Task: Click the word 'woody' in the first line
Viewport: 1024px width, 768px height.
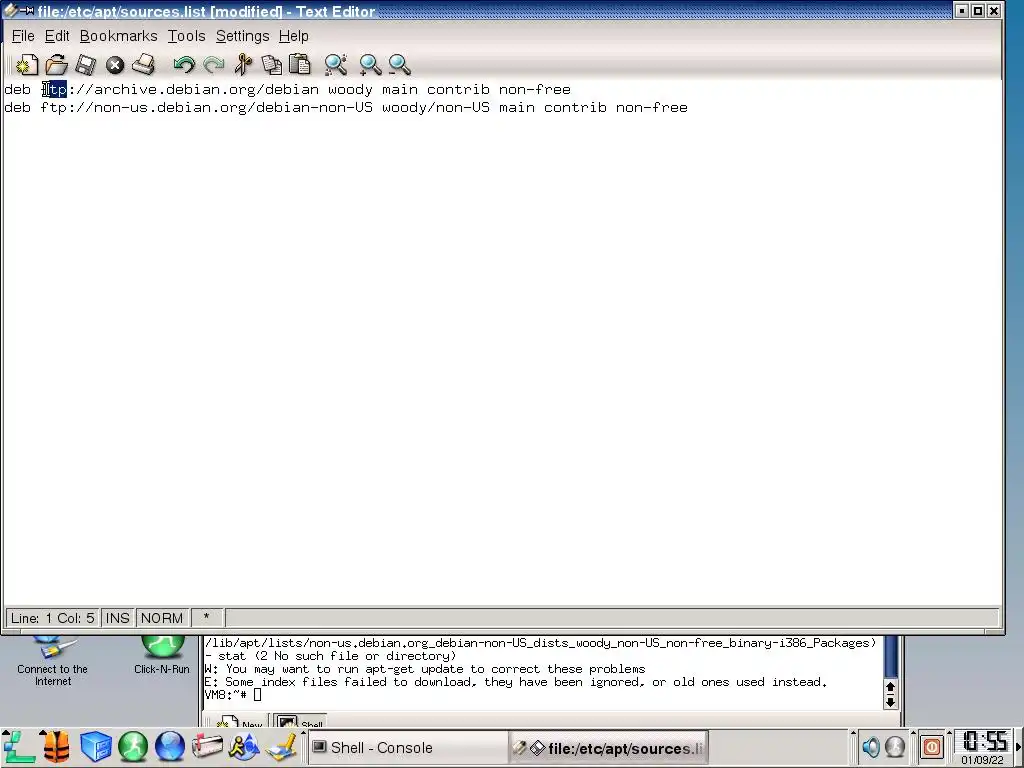Action: [350, 89]
